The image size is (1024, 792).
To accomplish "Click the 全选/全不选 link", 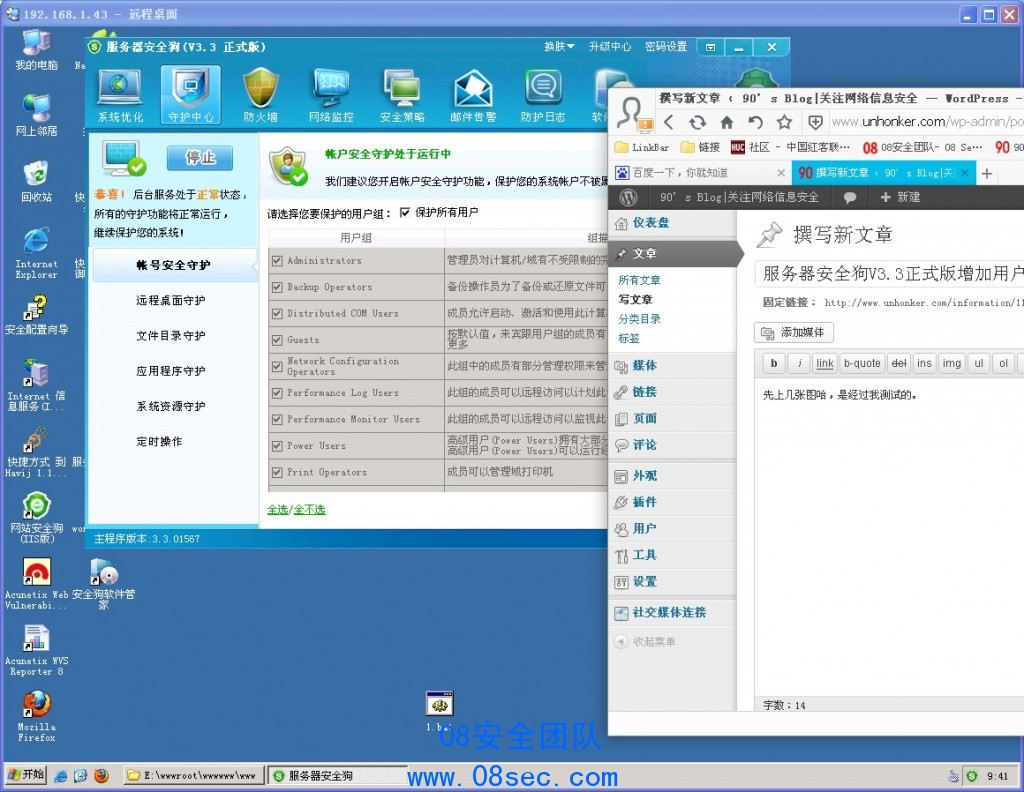I will pyautogui.click(x=296, y=509).
